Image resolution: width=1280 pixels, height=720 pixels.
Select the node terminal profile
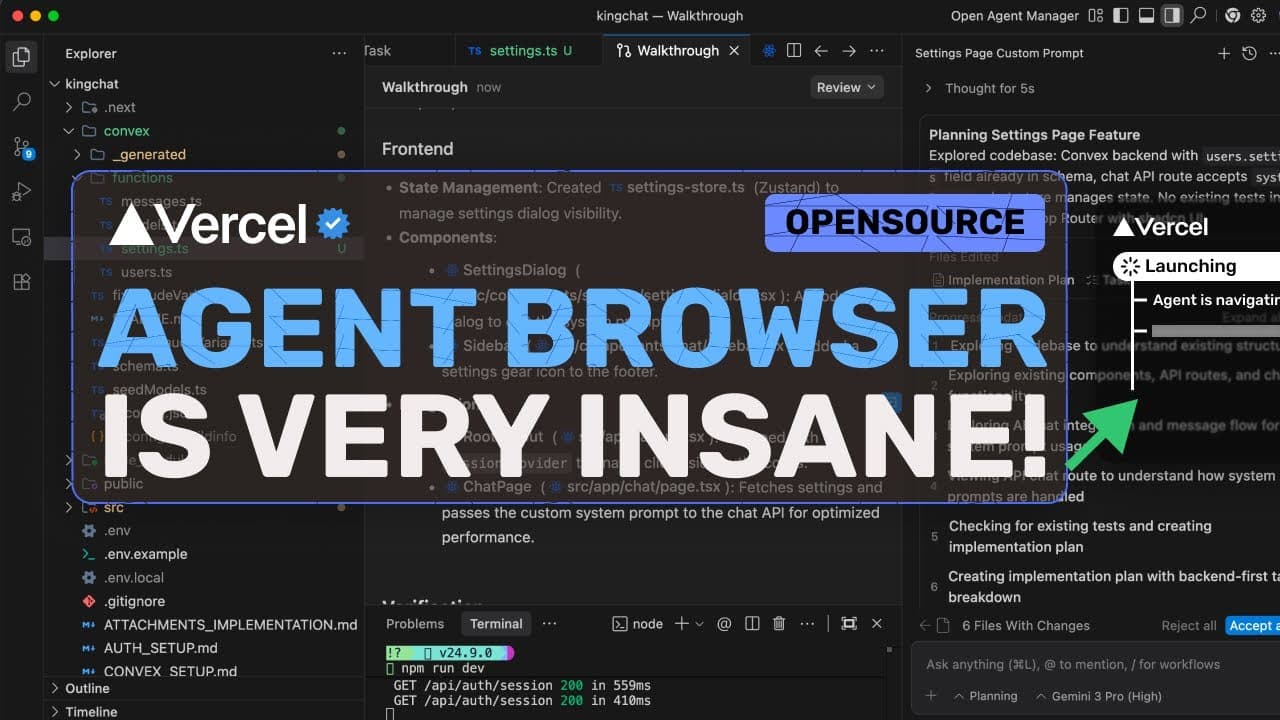tap(638, 623)
